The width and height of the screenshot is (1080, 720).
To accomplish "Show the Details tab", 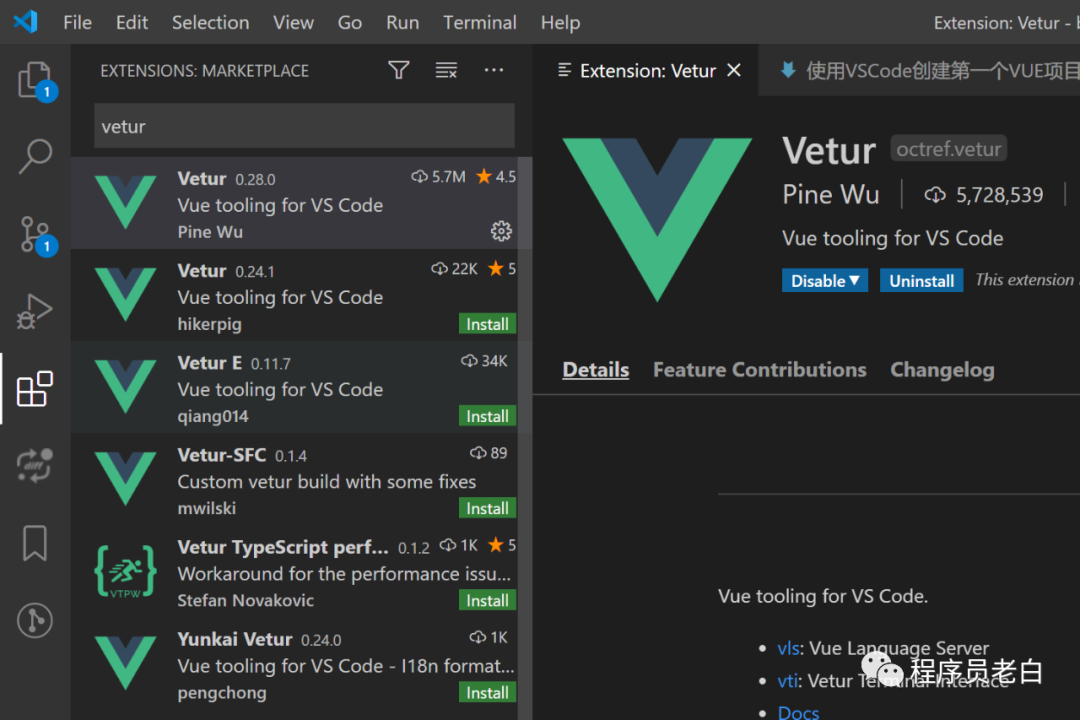I will [x=595, y=369].
